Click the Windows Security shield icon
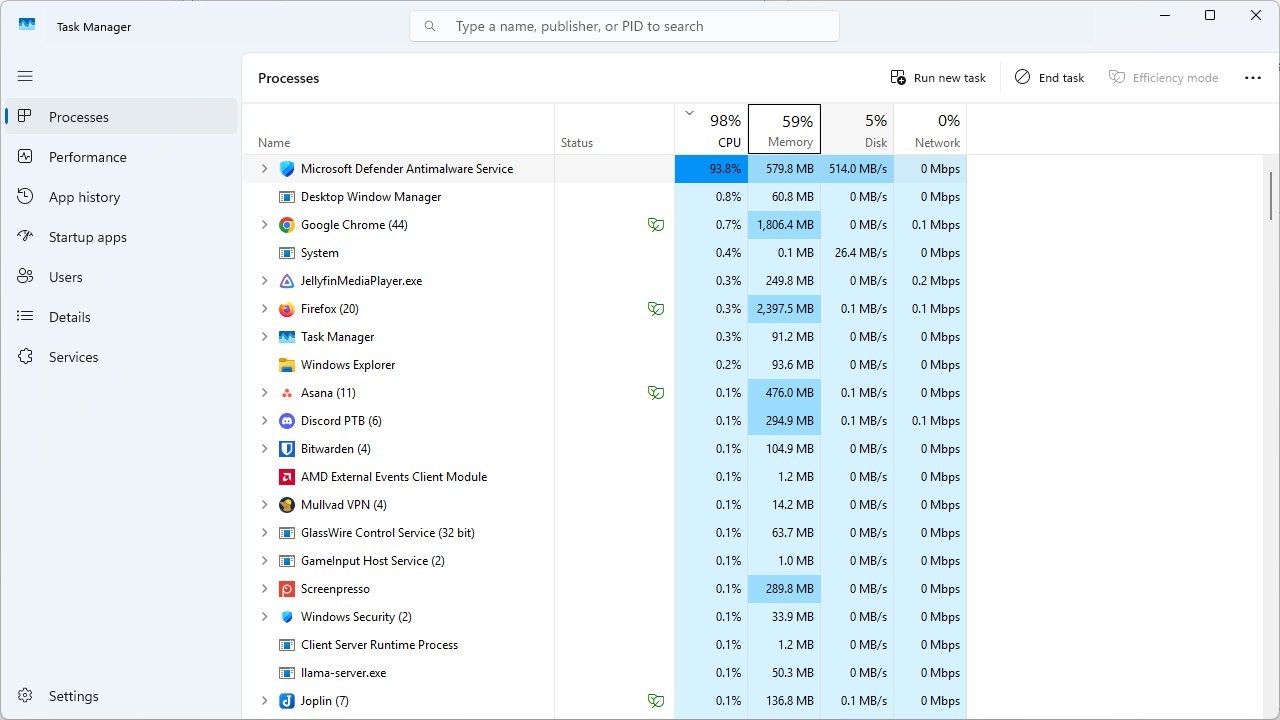This screenshot has height=720, width=1280. pos(287,617)
